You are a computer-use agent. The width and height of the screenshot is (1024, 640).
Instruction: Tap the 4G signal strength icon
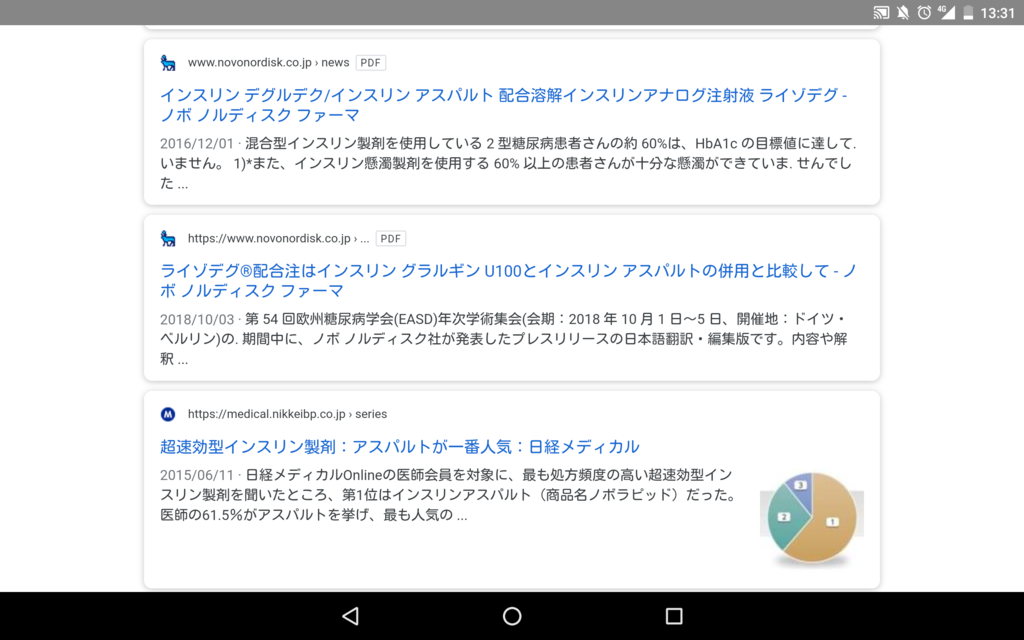coord(946,12)
